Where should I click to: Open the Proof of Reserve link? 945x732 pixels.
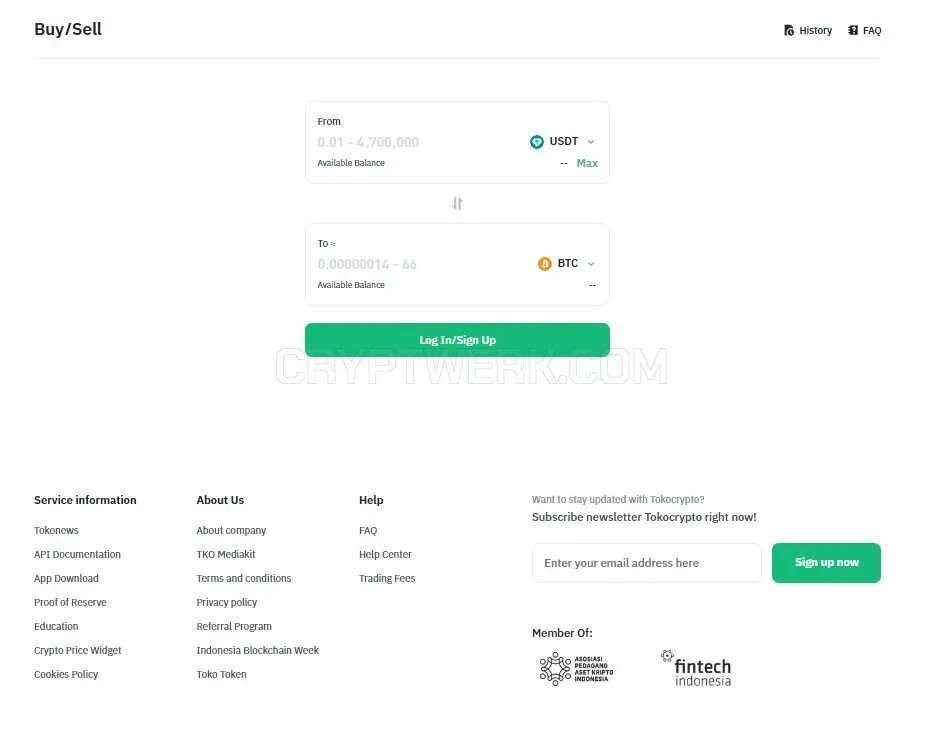click(x=70, y=602)
